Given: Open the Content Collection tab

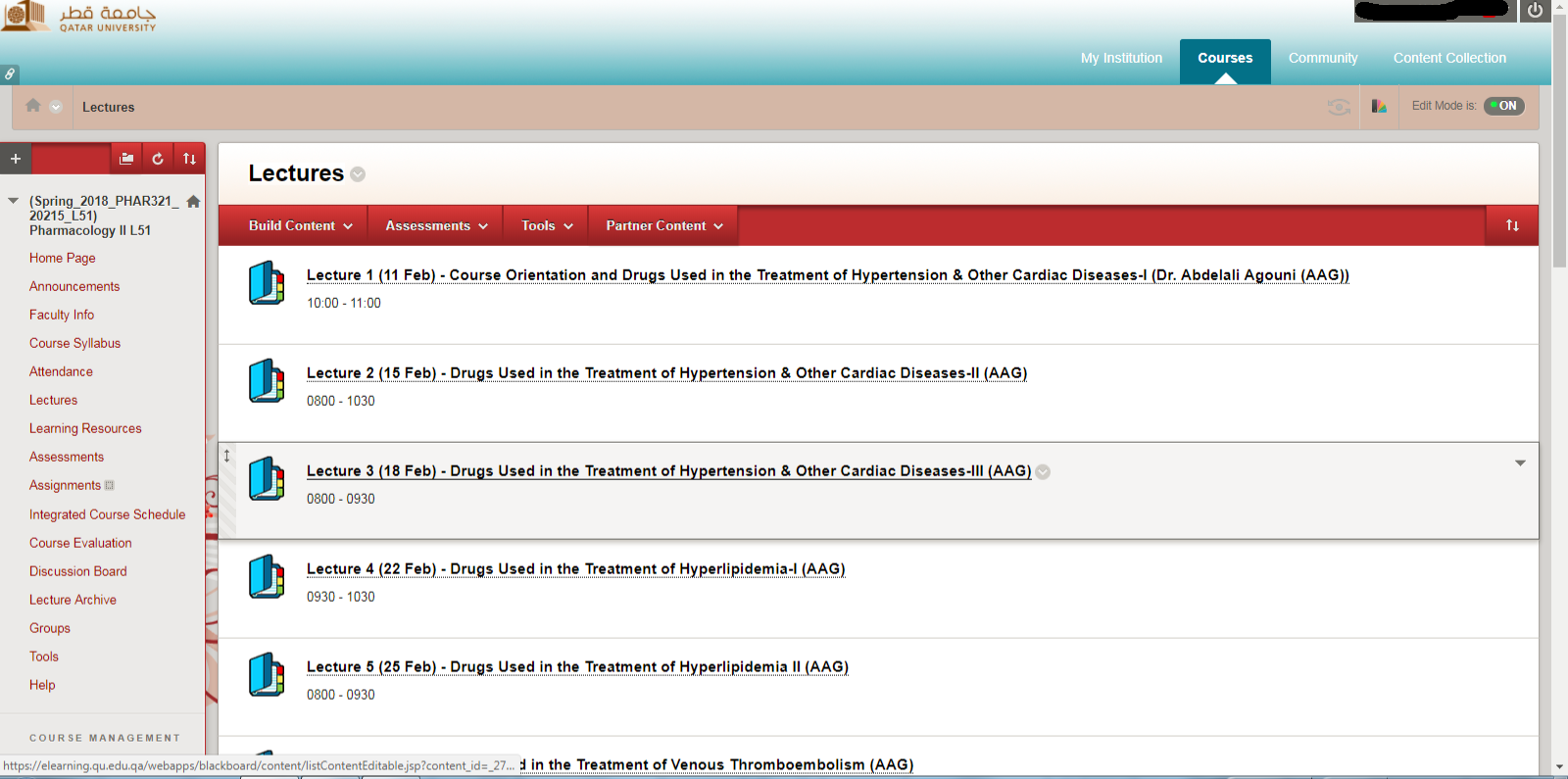Looking at the screenshot, I should pos(1449,58).
